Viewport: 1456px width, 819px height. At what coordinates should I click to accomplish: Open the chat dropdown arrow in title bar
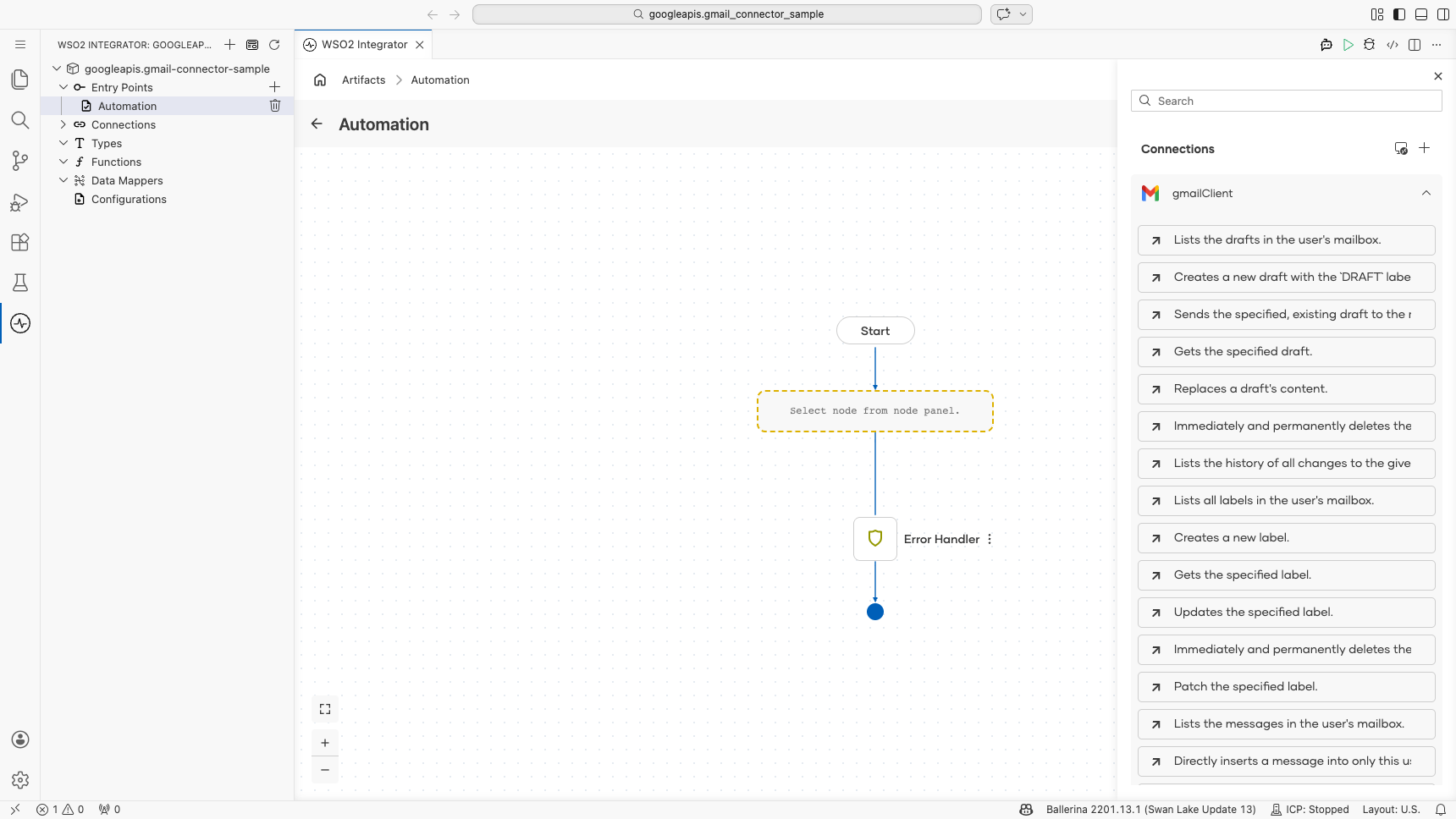1023,14
